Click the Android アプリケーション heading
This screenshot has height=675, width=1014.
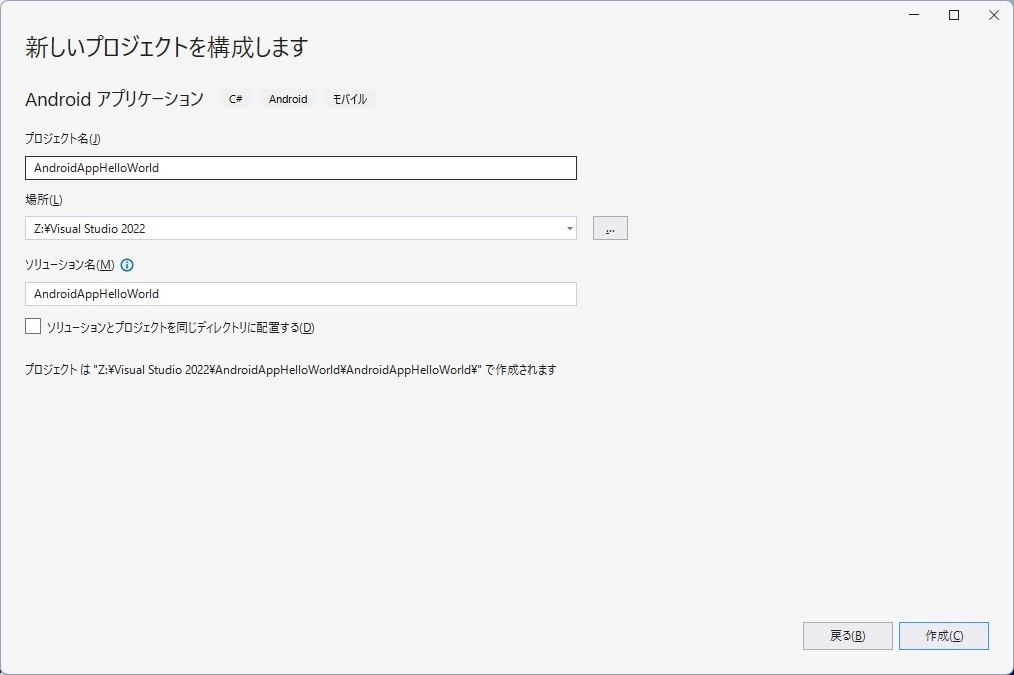pyautogui.click(x=113, y=98)
